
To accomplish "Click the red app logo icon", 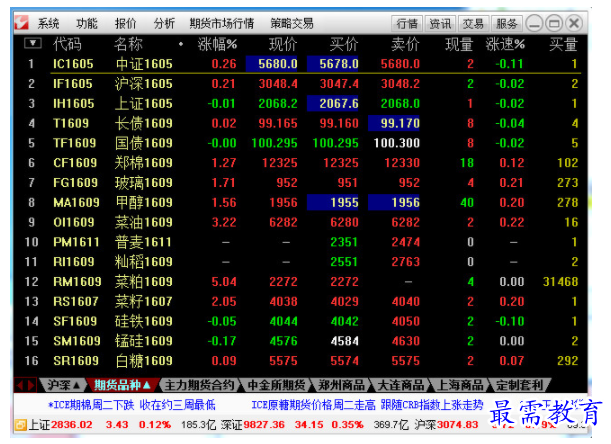I will click(22, 23).
